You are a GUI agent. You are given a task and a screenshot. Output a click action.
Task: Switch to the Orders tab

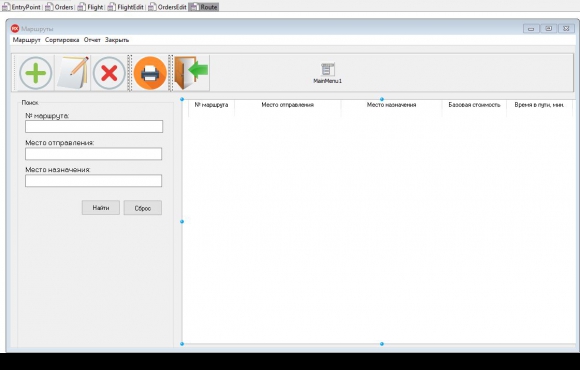[59, 7]
